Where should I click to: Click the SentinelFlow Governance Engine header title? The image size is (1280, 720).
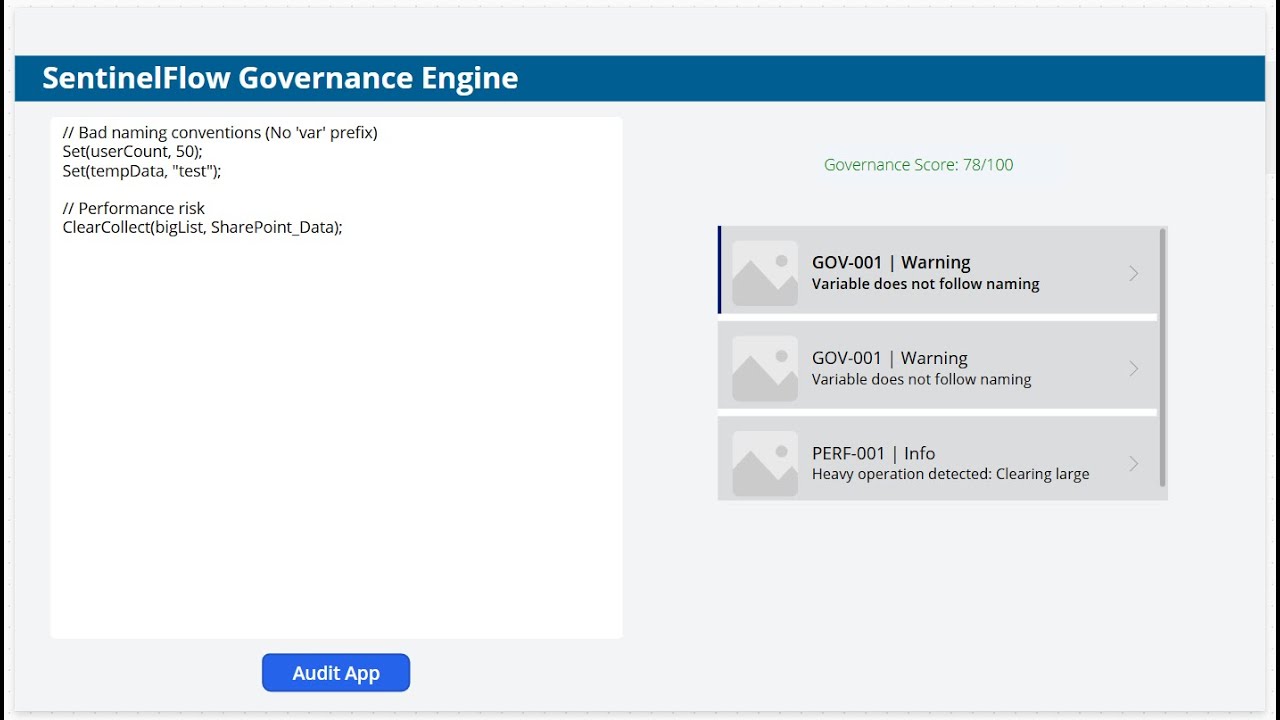click(280, 78)
